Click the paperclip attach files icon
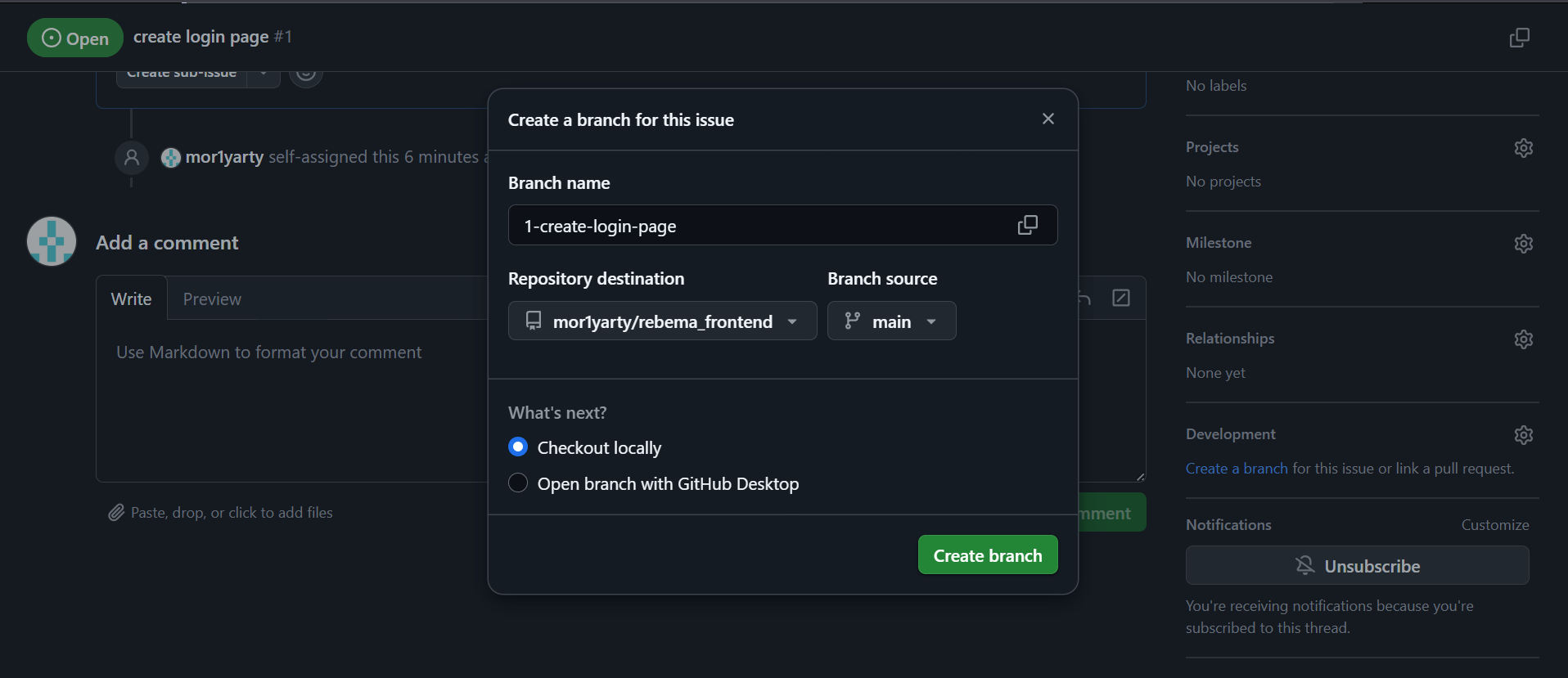 (116, 513)
